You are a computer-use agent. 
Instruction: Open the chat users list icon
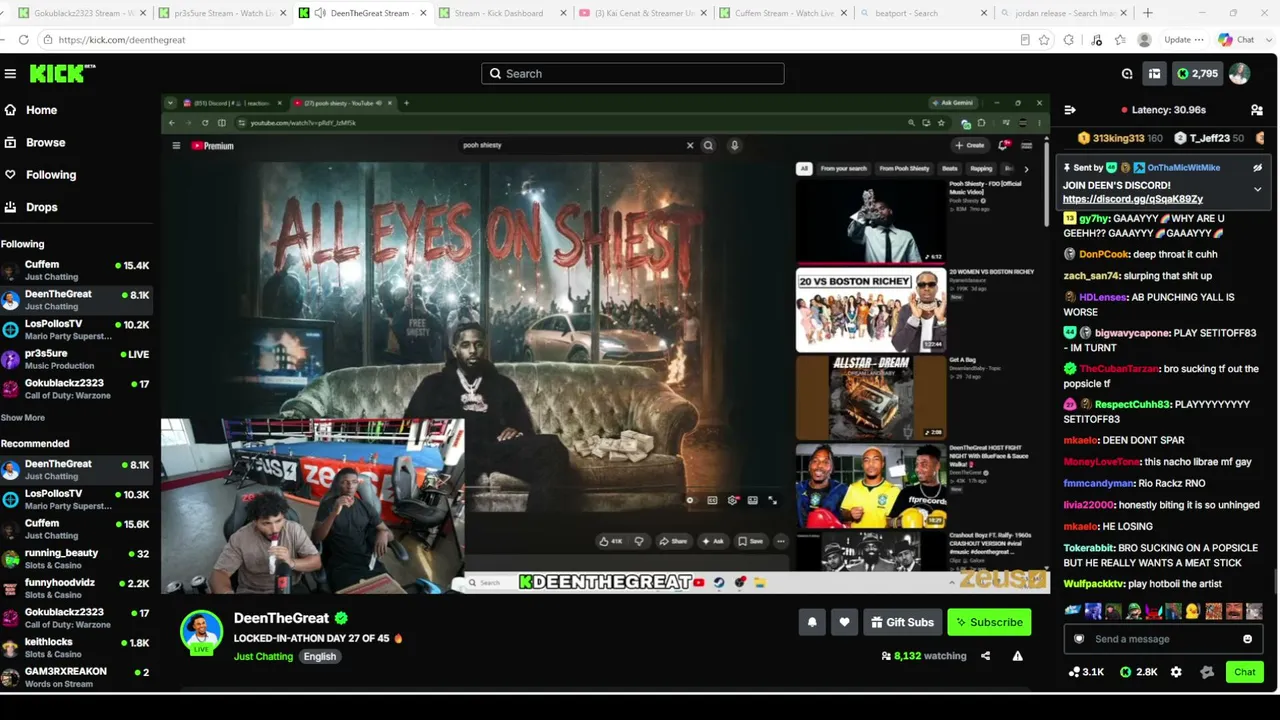[x=1257, y=110]
